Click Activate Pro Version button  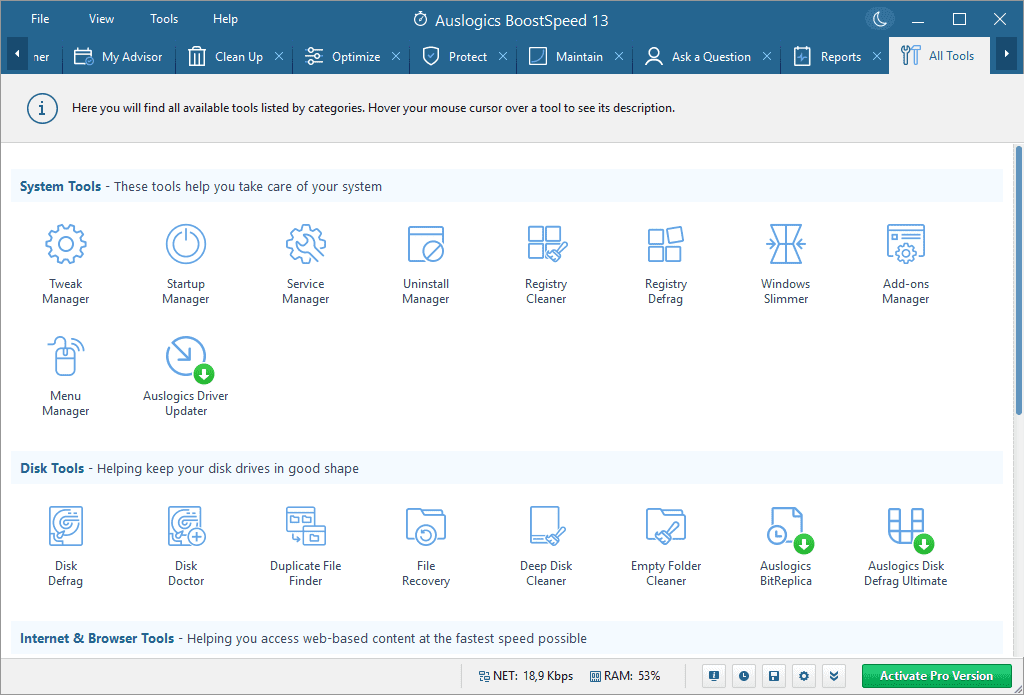click(936, 676)
